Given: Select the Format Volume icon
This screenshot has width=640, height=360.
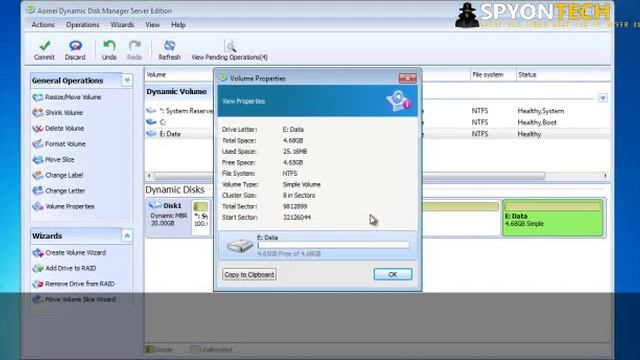Looking at the screenshot, I should (38, 144).
